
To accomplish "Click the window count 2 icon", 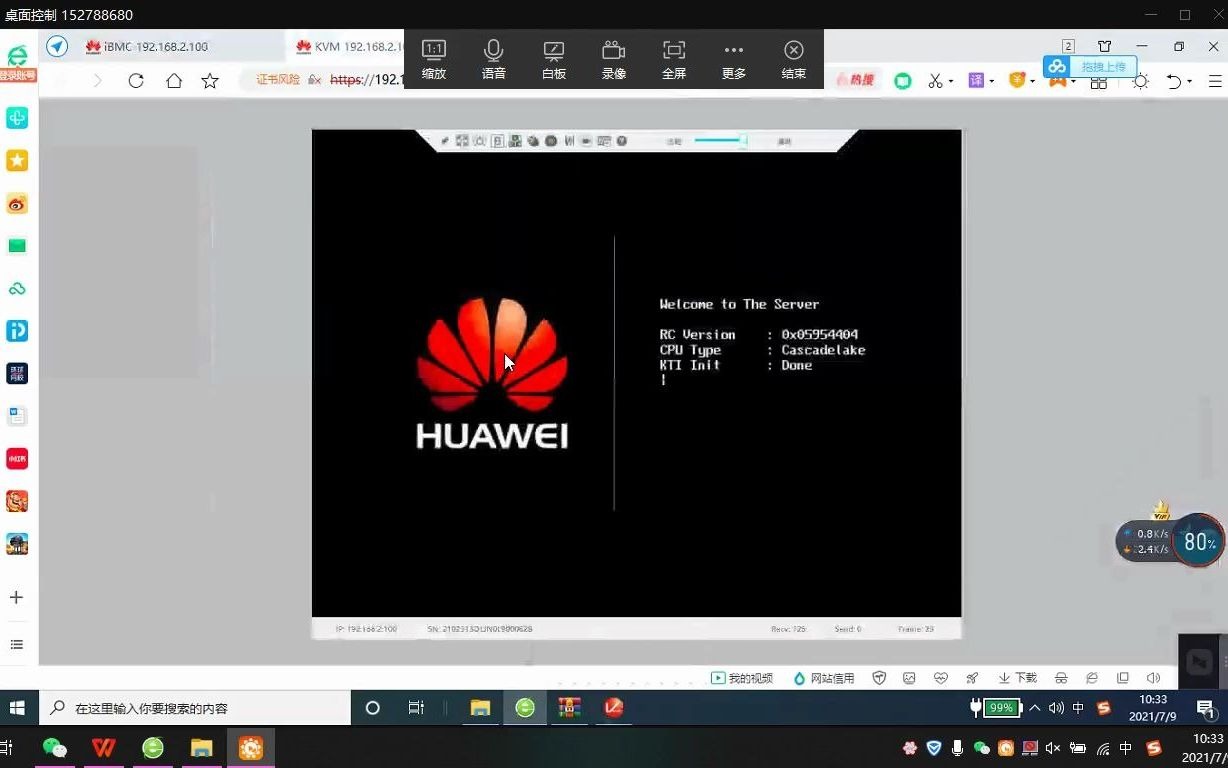I will (1068, 46).
